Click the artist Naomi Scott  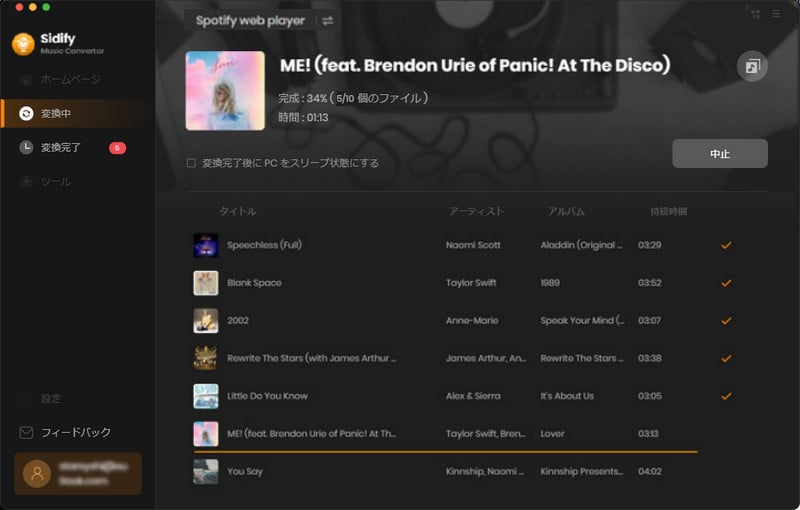(x=473, y=245)
